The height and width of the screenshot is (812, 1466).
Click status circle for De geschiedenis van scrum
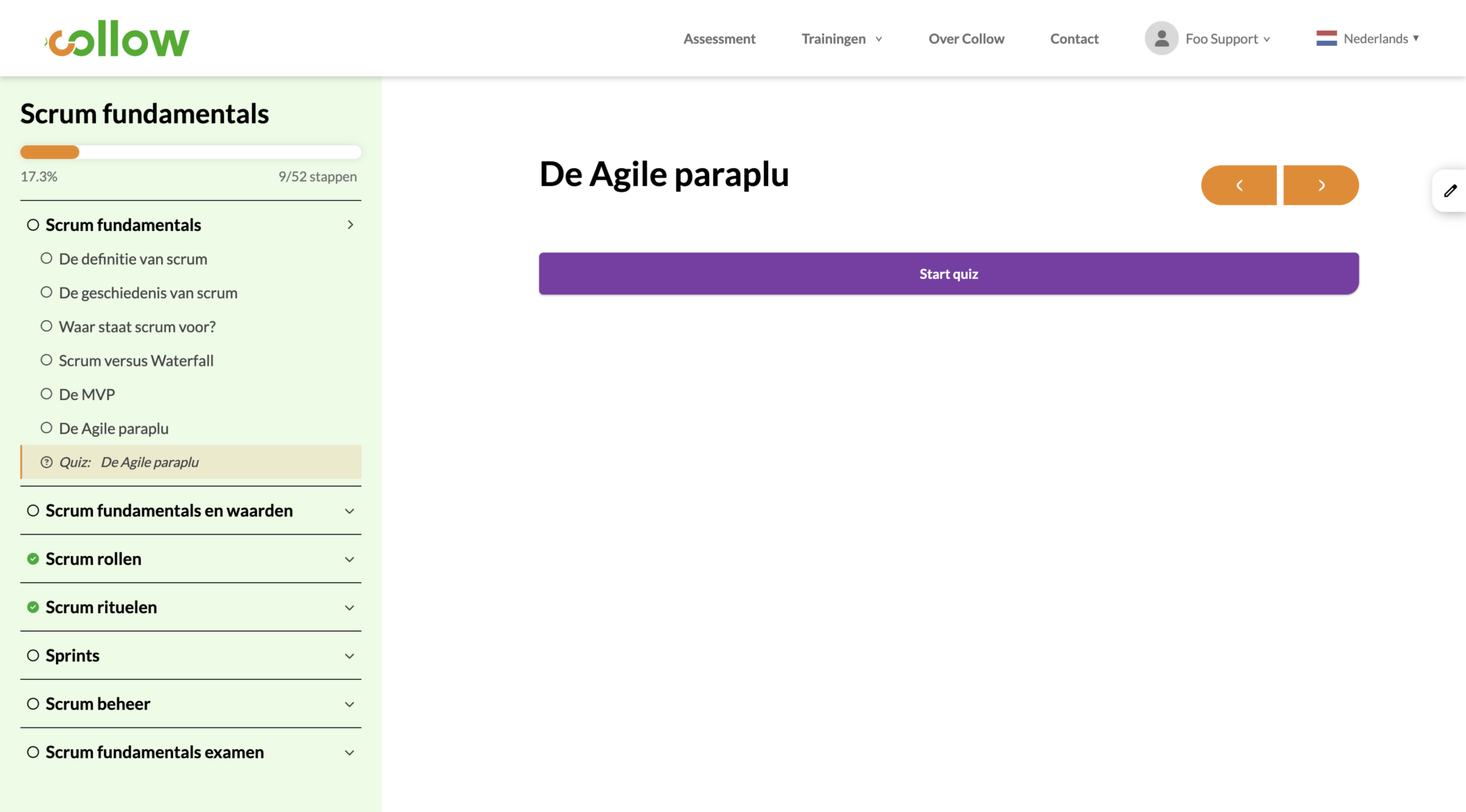[47, 292]
